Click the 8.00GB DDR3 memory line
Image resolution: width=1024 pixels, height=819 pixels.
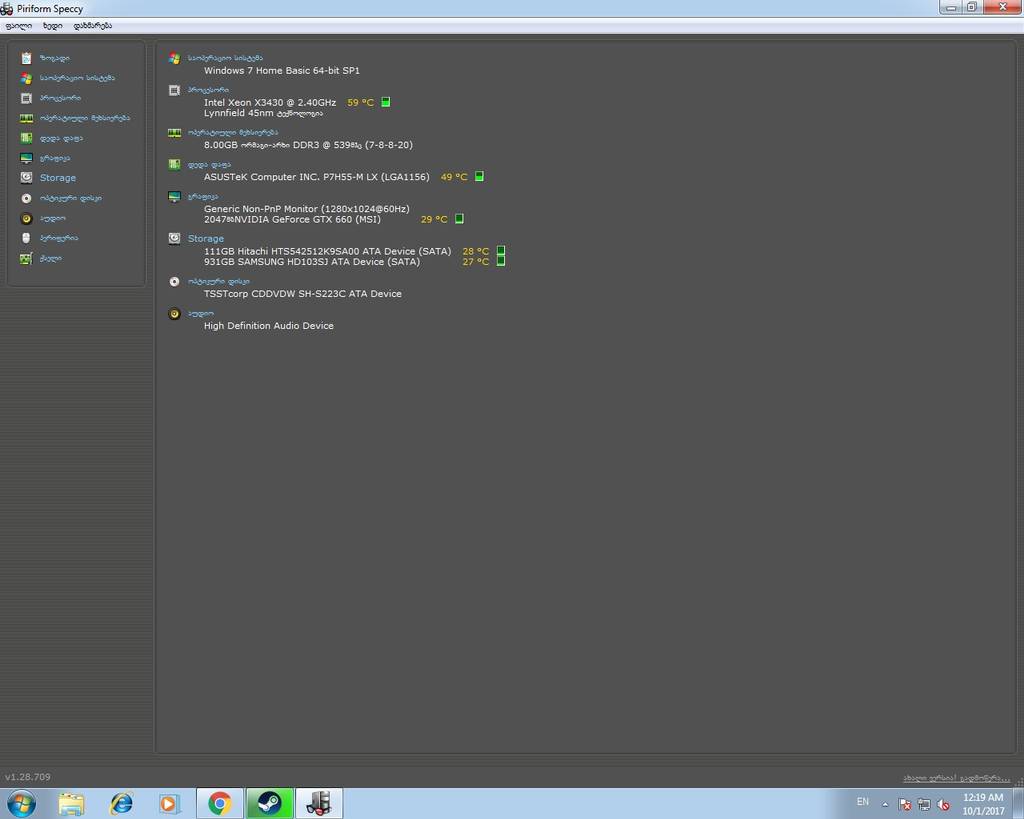click(x=308, y=145)
